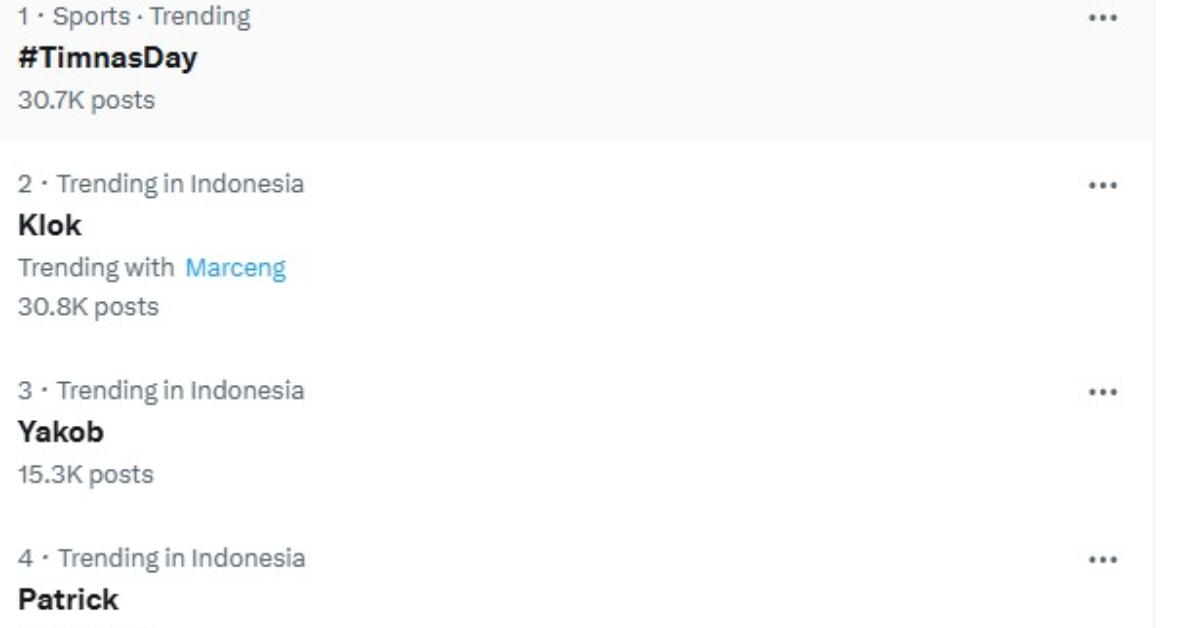Open more options for #TimnasDay trend

(1102, 18)
